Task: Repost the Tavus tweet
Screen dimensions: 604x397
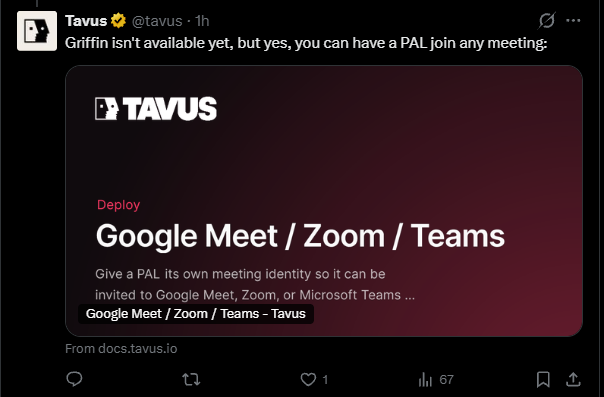Action: click(191, 380)
